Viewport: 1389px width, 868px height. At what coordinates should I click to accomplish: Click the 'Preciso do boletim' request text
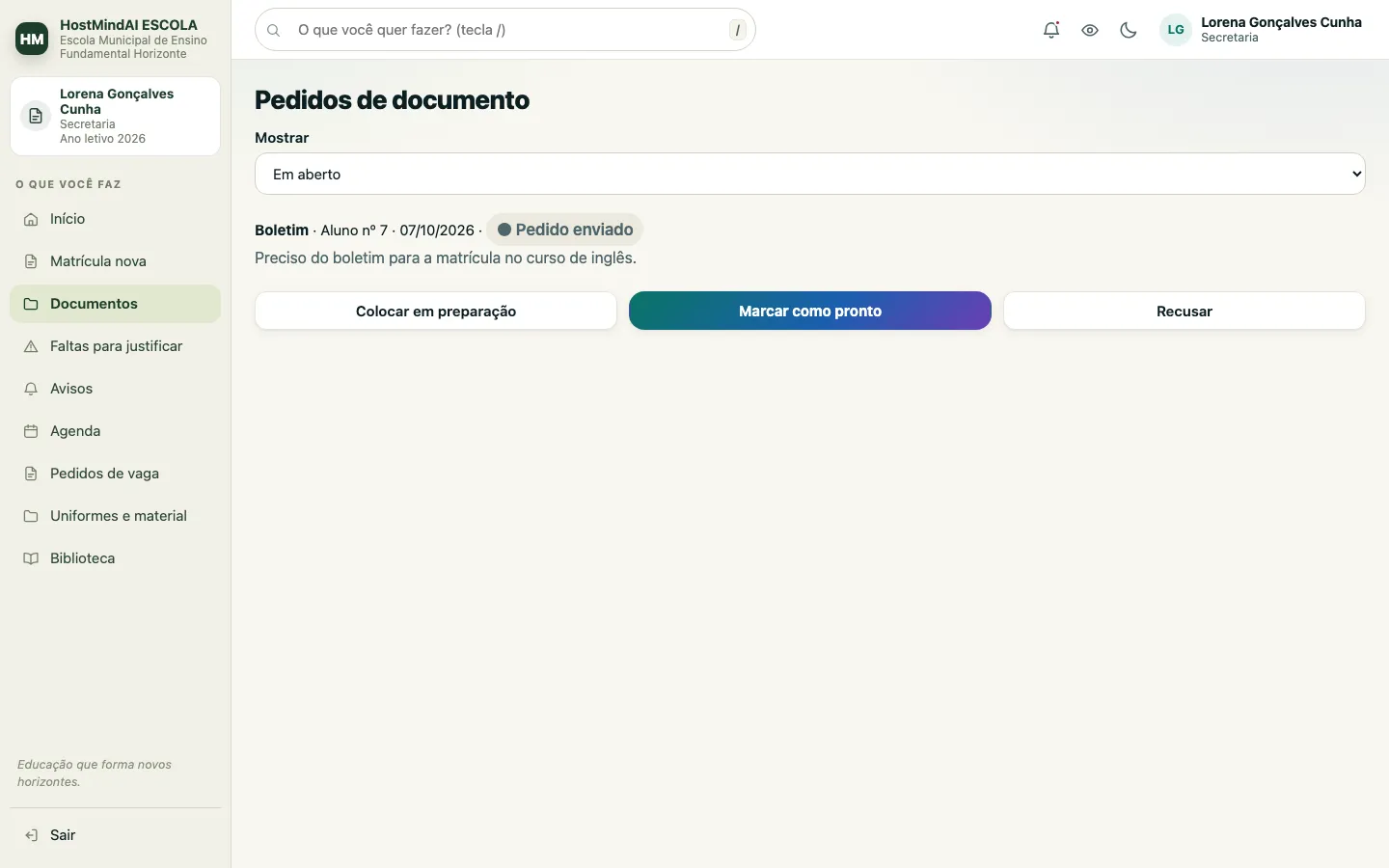click(446, 258)
